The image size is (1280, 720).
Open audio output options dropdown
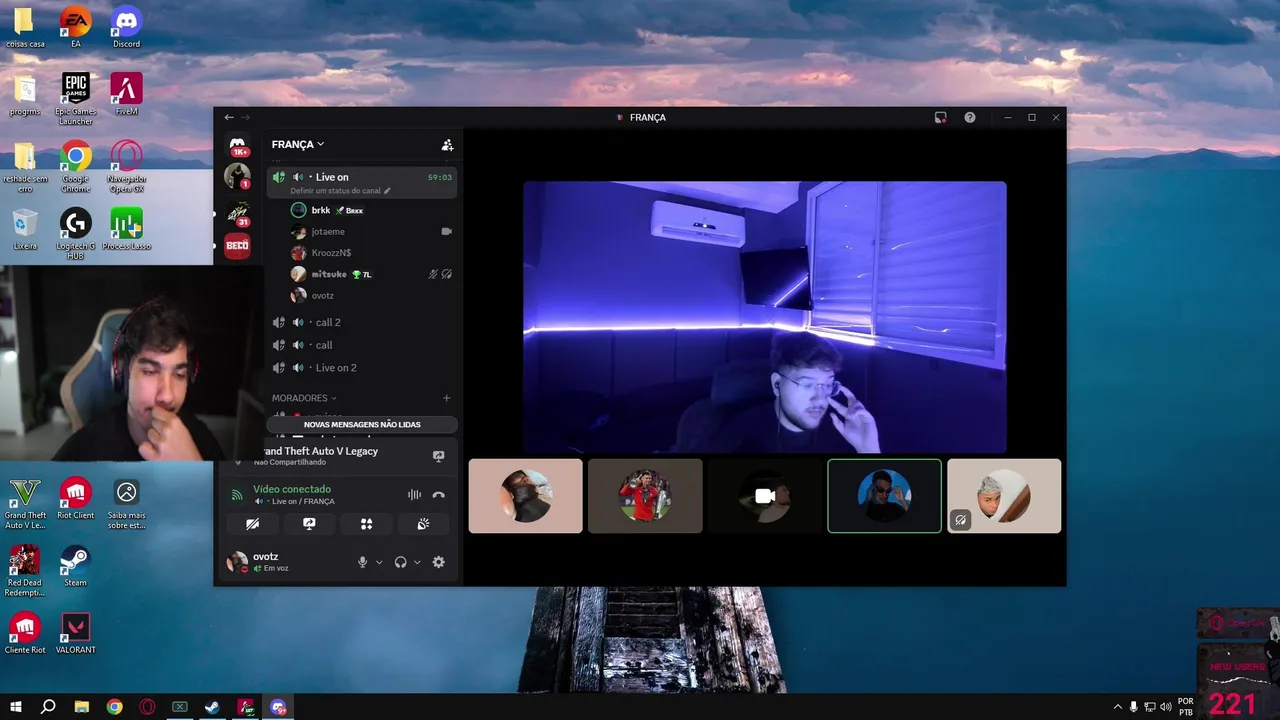[417, 562]
